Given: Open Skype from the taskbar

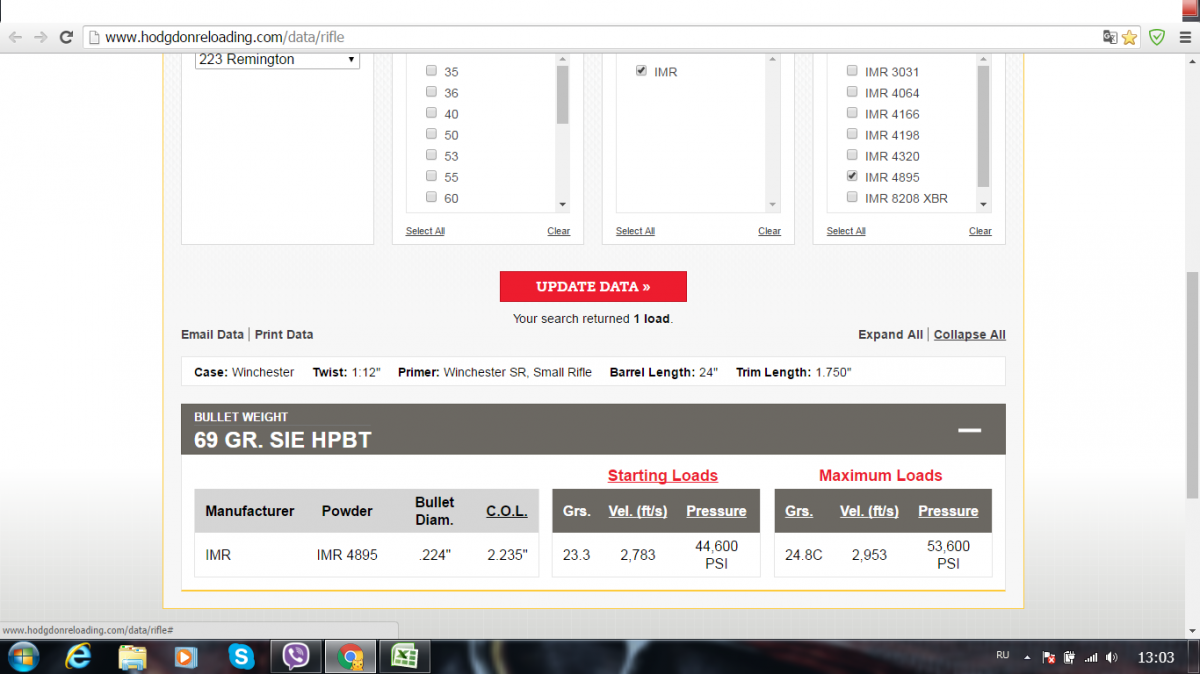Looking at the screenshot, I should pyautogui.click(x=241, y=657).
